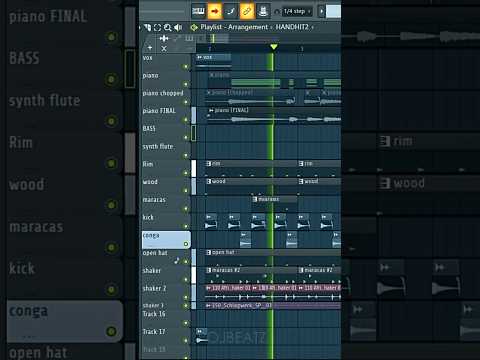Mute the shaker 2 track
The width and height of the screenshot is (480, 360).
186,298
